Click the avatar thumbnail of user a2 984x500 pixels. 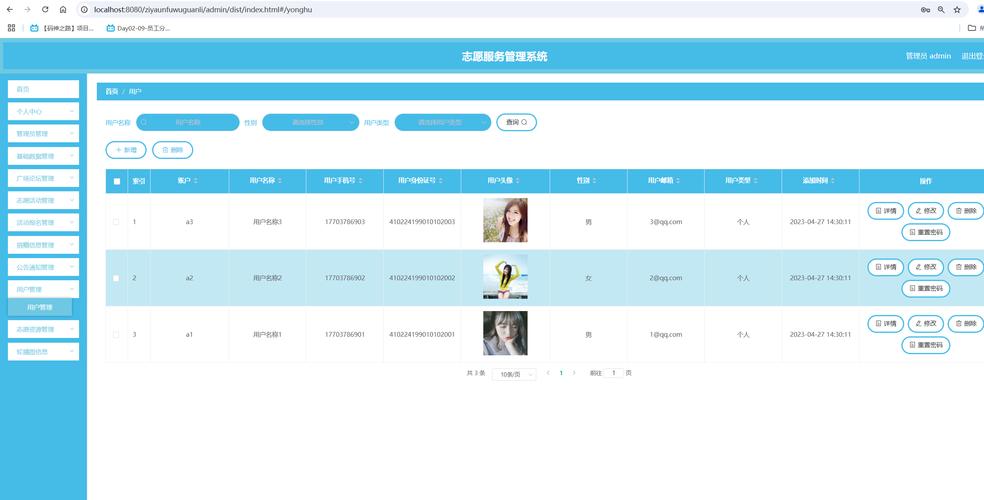(505, 277)
